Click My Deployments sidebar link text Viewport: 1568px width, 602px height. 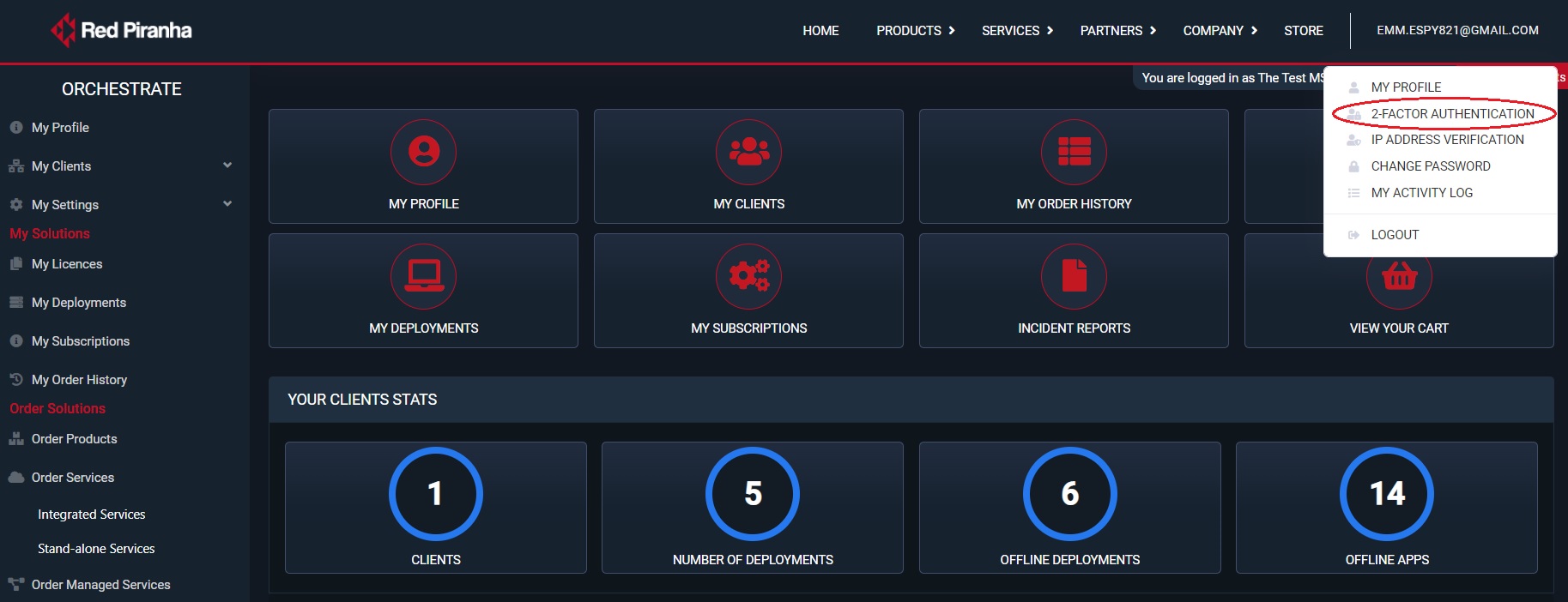coord(79,303)
